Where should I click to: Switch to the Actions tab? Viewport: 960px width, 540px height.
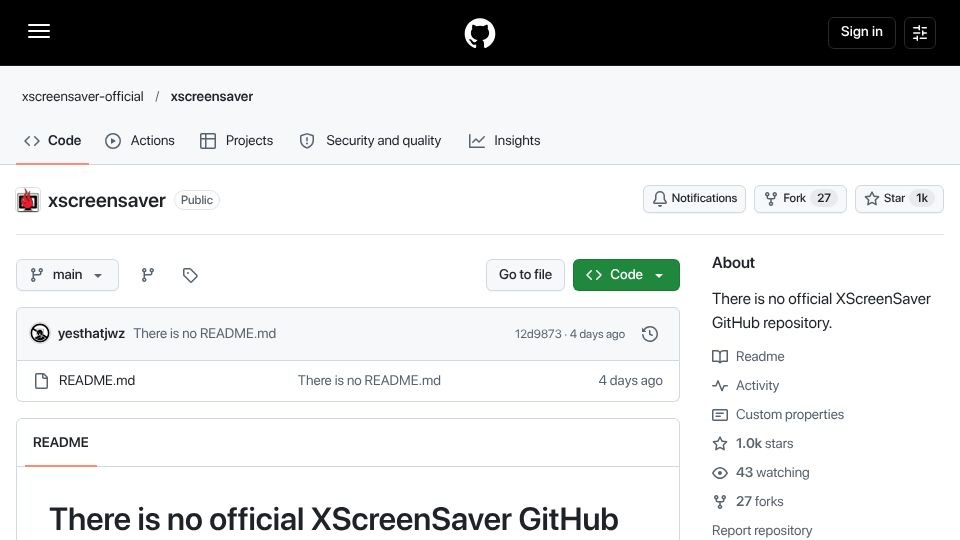(140, 141)
